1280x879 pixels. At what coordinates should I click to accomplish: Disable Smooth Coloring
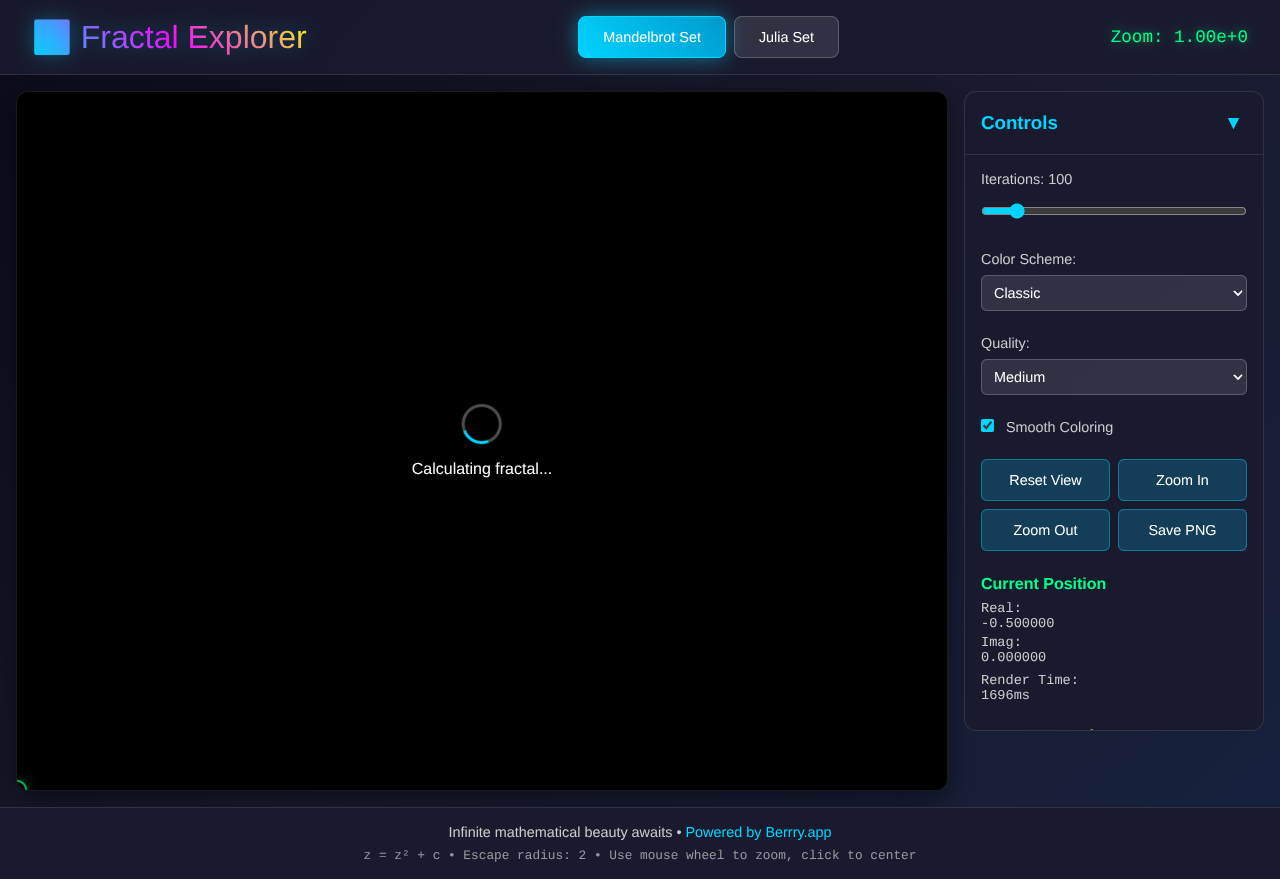click(x=988, y=425)
